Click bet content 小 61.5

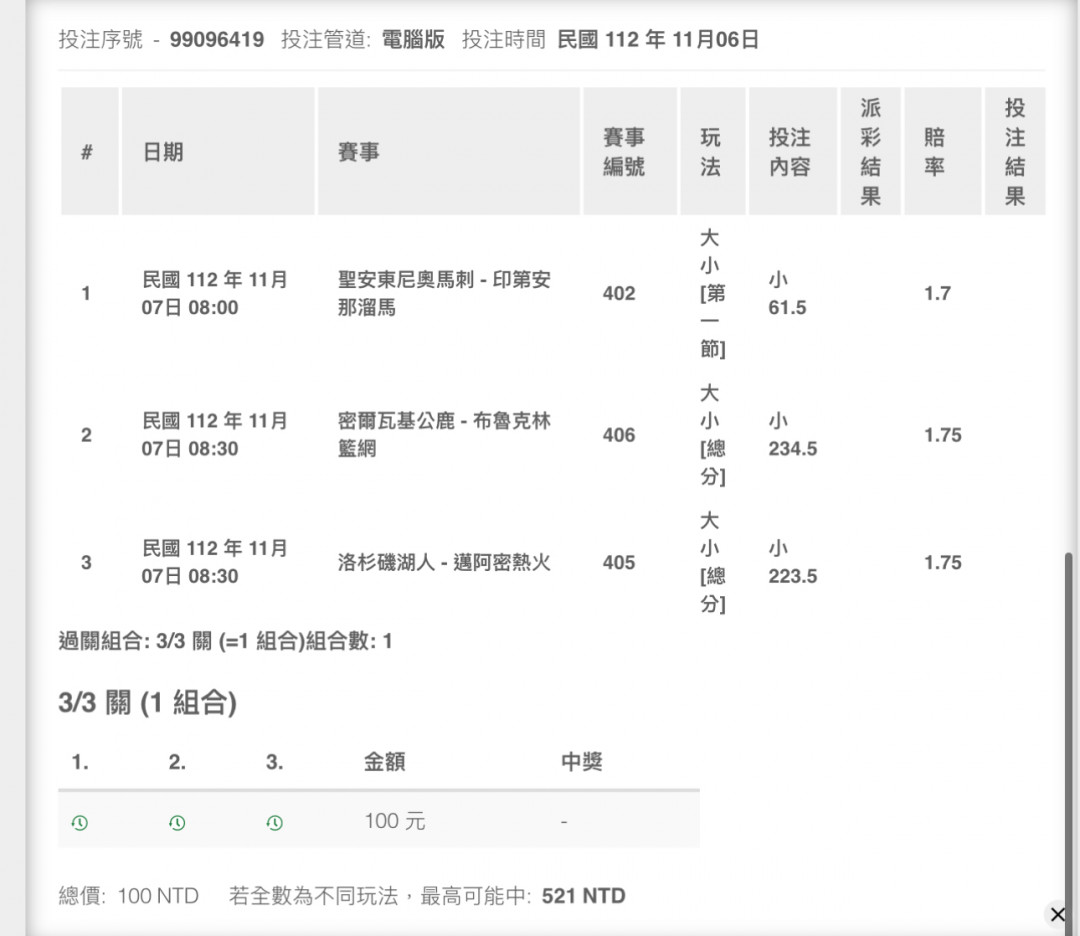(x=787, y=293)
